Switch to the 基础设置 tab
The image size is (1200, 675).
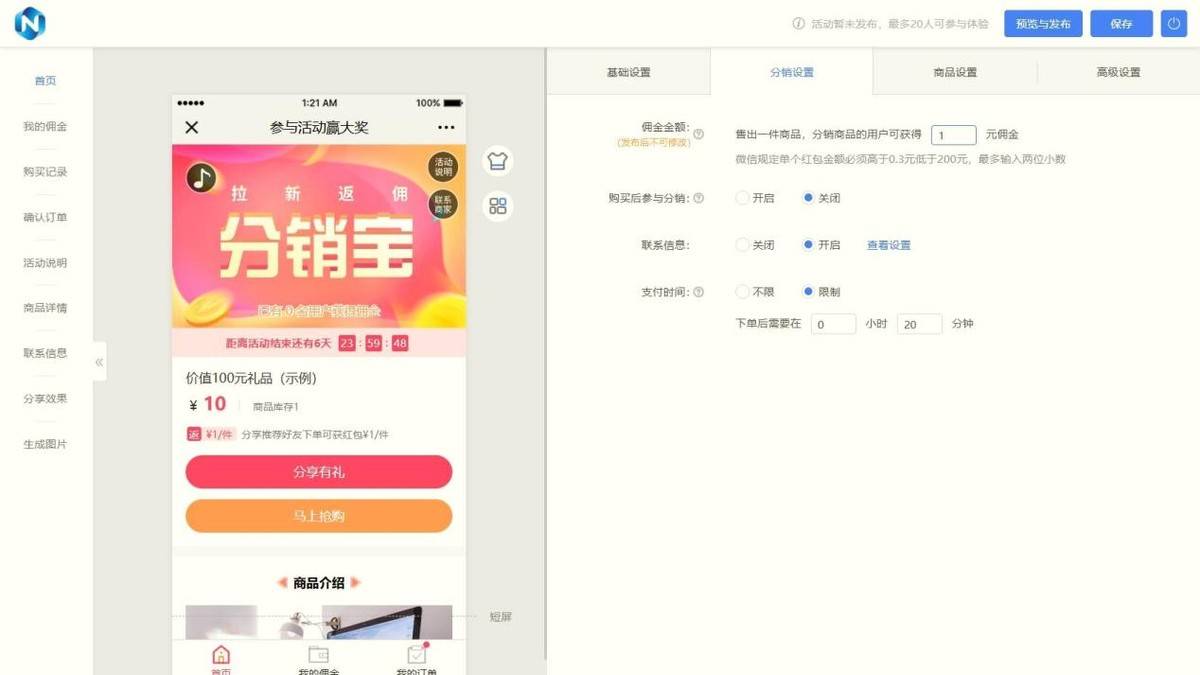(x=628, y=72)
